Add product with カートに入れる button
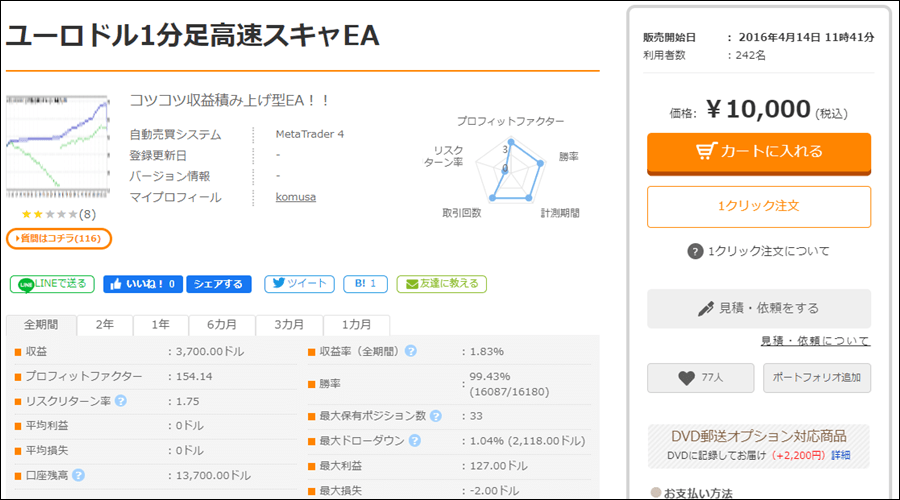900x500 pixels. pos(759,153)
